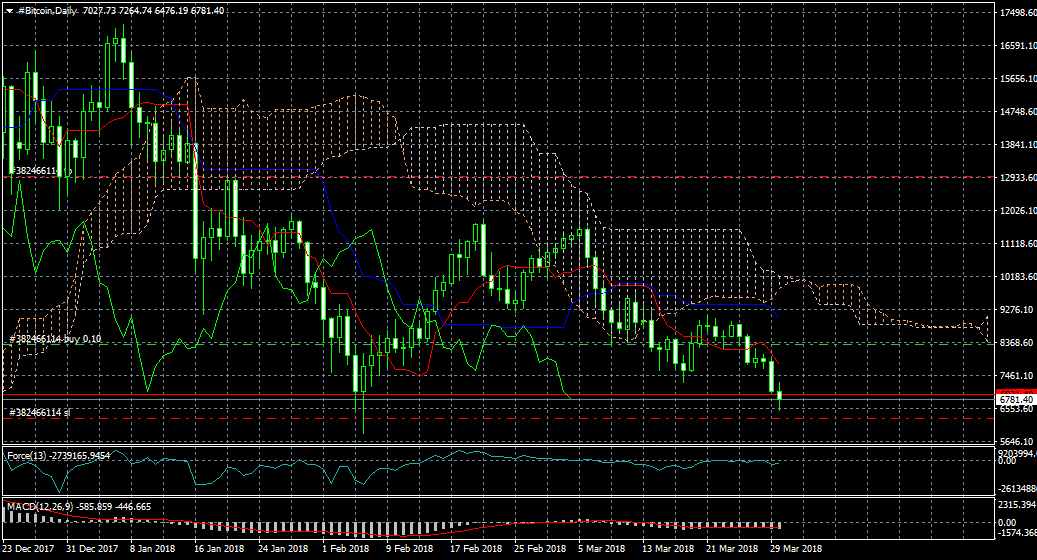Select the #382466114 buy 0.10 order label
The image size is (1037, 560).
click(x=55, y=339)
